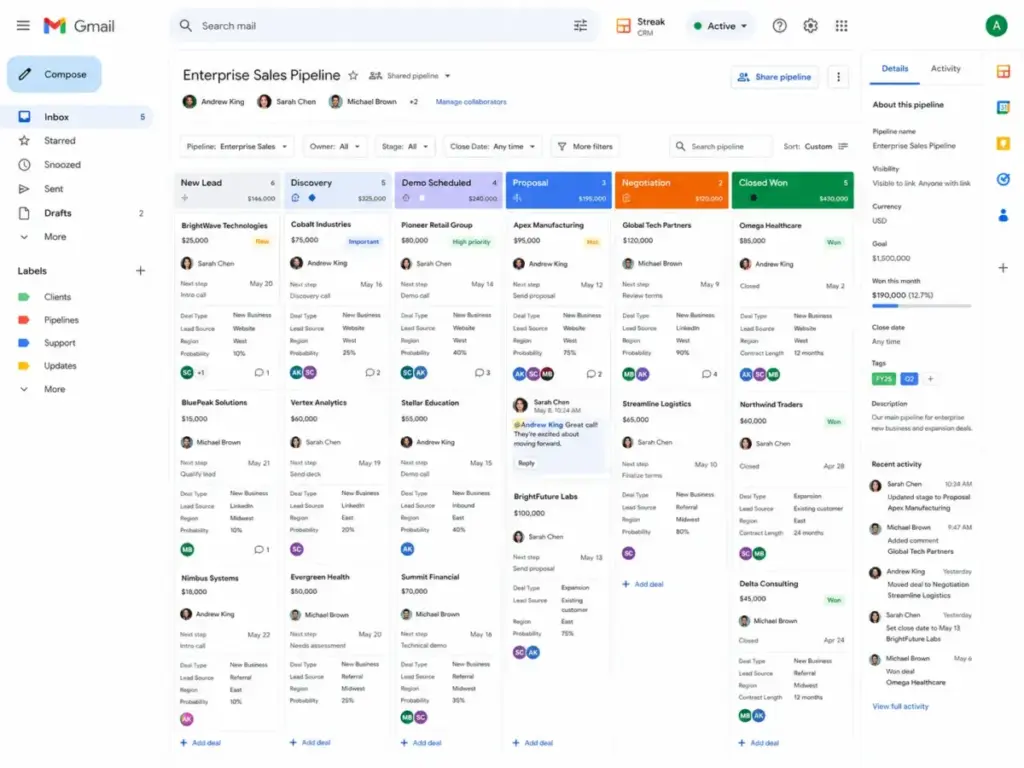The width and height of the screenshot is (1024, 768).
Task: Click the +2 collaborators badge
Action: (x=413, y=102)
